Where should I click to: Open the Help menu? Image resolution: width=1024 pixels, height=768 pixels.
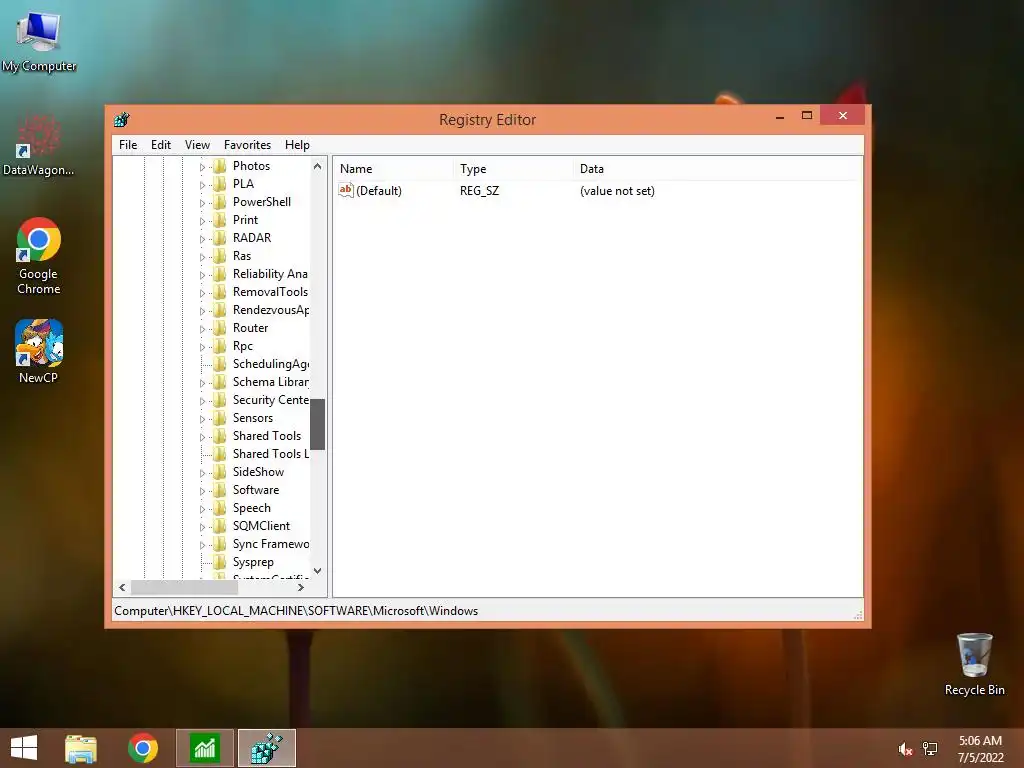pyautogui.click(x=297, y=145)
